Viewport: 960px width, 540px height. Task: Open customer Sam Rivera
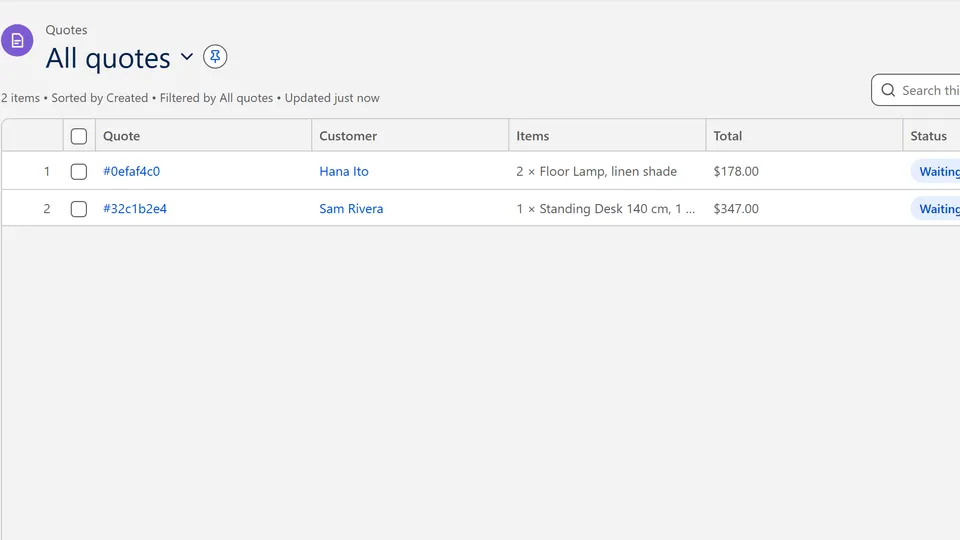351,209
